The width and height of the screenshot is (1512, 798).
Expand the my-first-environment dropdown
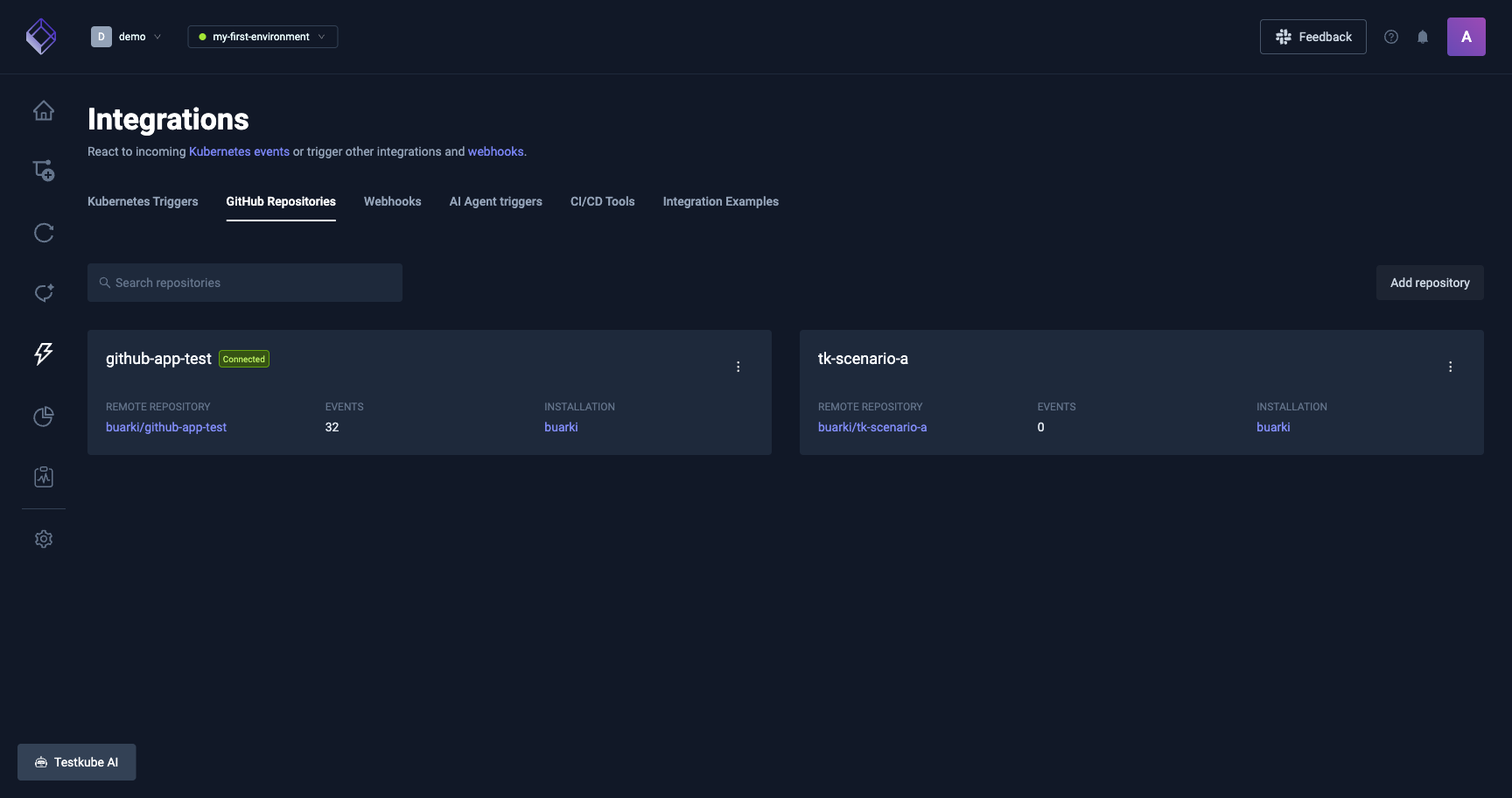[262, 37]
